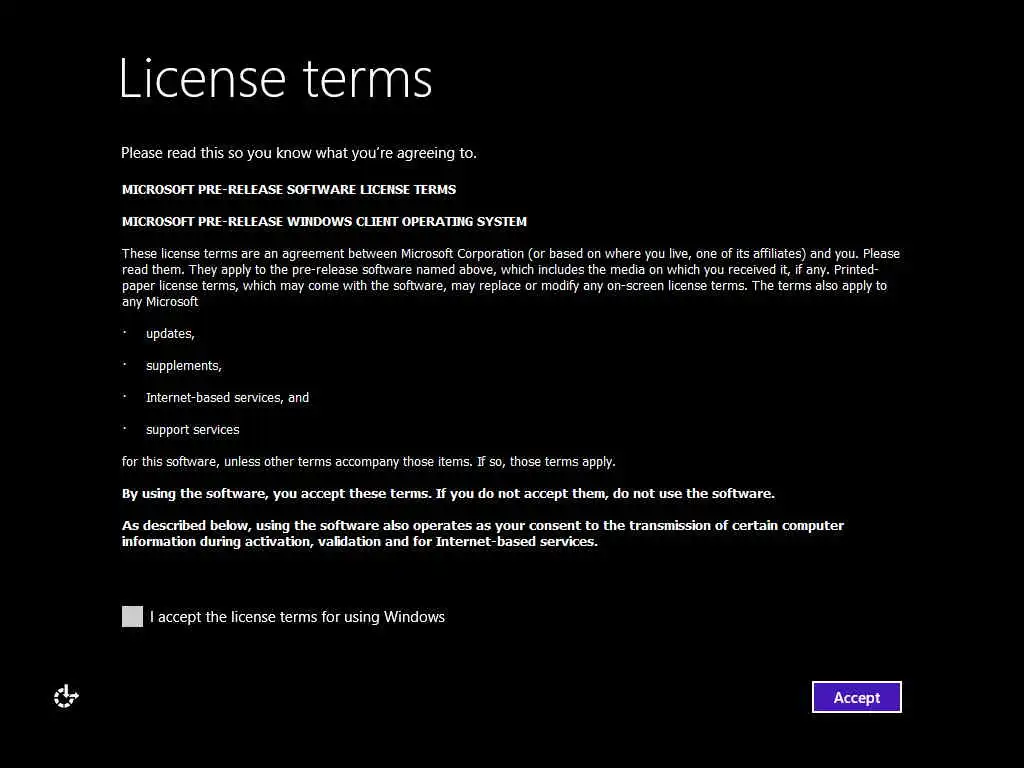Open the Ease of Access icon
The image size is (1024, 768).
66,697
